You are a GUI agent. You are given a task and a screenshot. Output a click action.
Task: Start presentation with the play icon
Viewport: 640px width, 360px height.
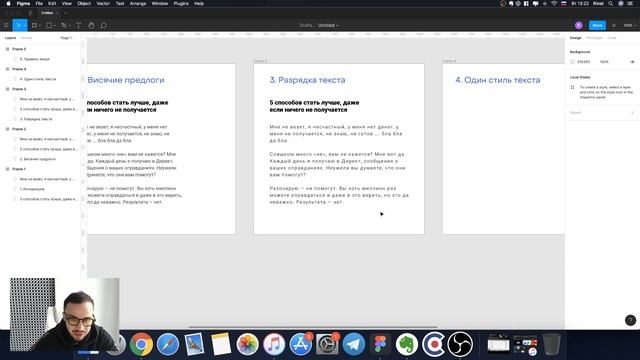coord(613,25)
